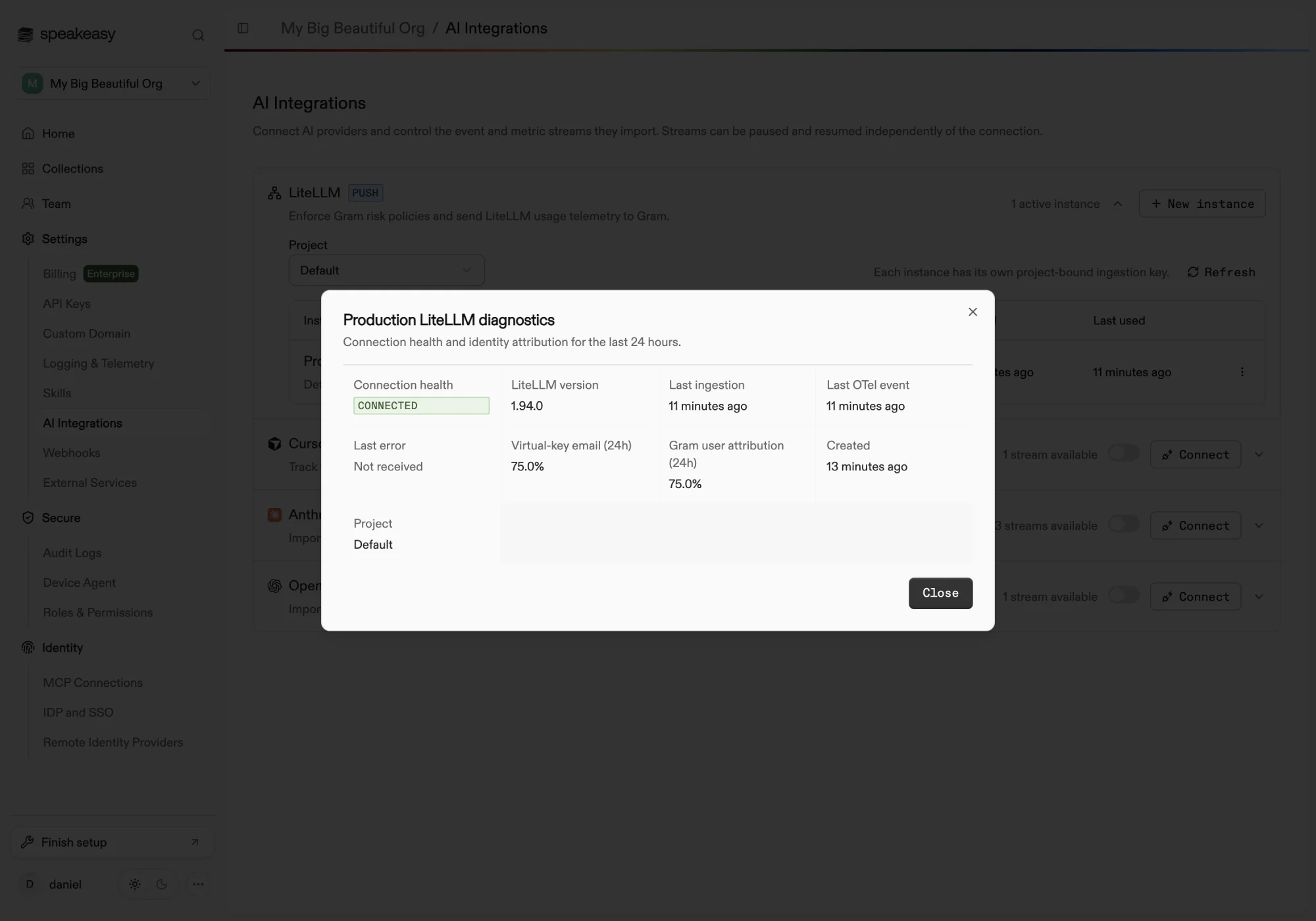Expand the OpenAI row chevron
This screenshot has height=921, width=1316.
pyautogui.click(x=1259, y=597)
